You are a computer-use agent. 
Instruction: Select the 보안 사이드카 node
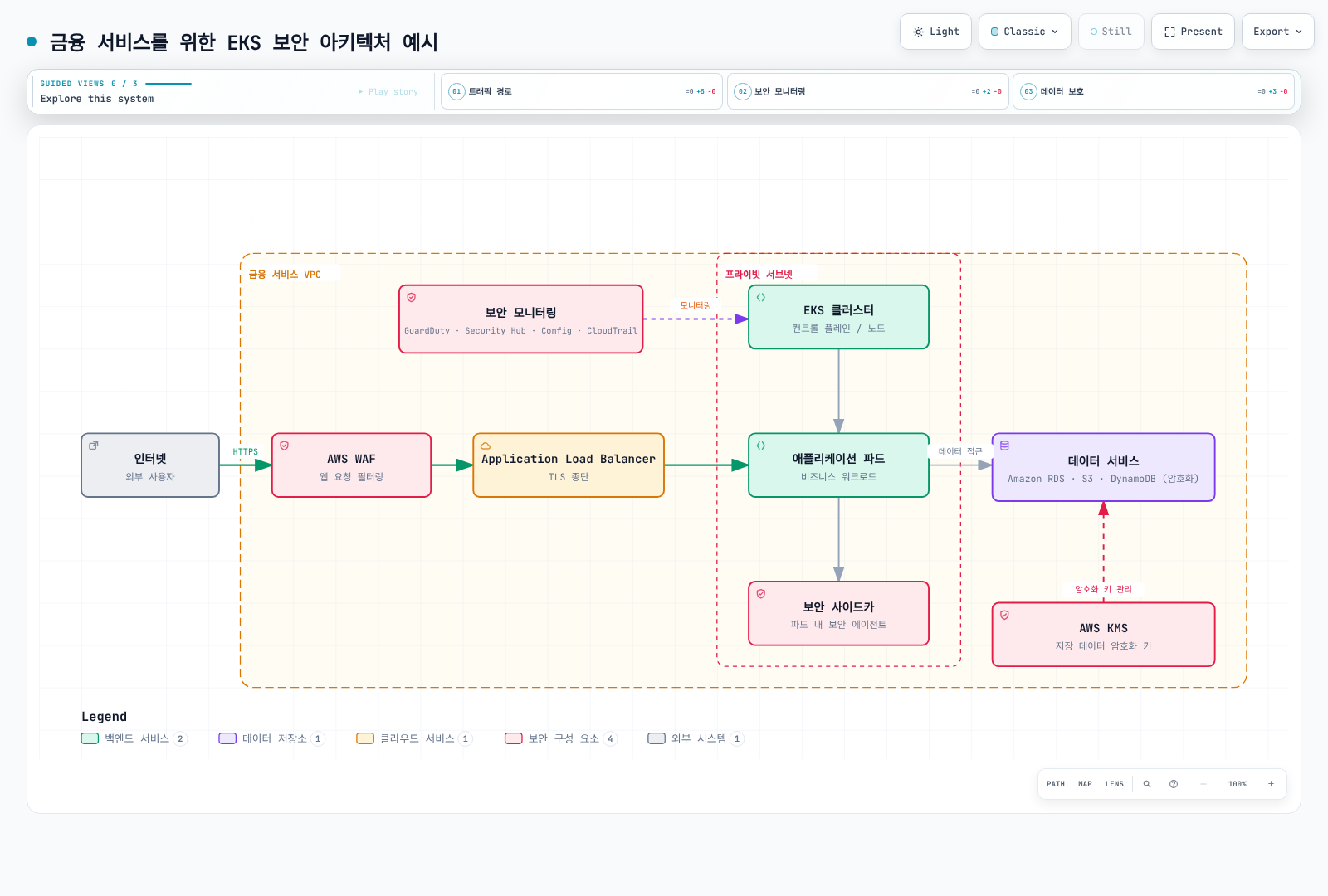838,613
